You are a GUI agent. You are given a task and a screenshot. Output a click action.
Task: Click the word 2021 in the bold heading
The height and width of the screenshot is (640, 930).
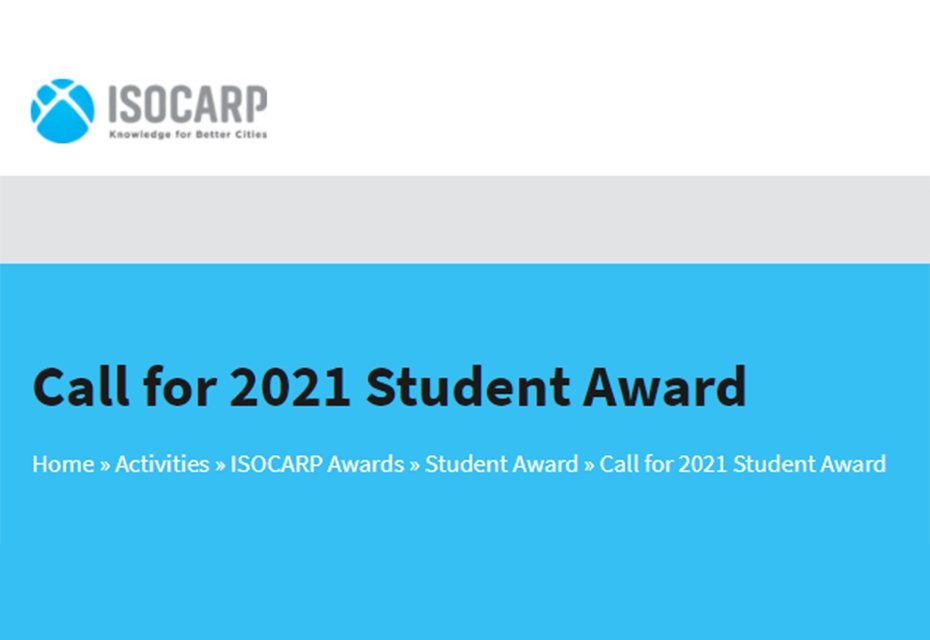290,387
